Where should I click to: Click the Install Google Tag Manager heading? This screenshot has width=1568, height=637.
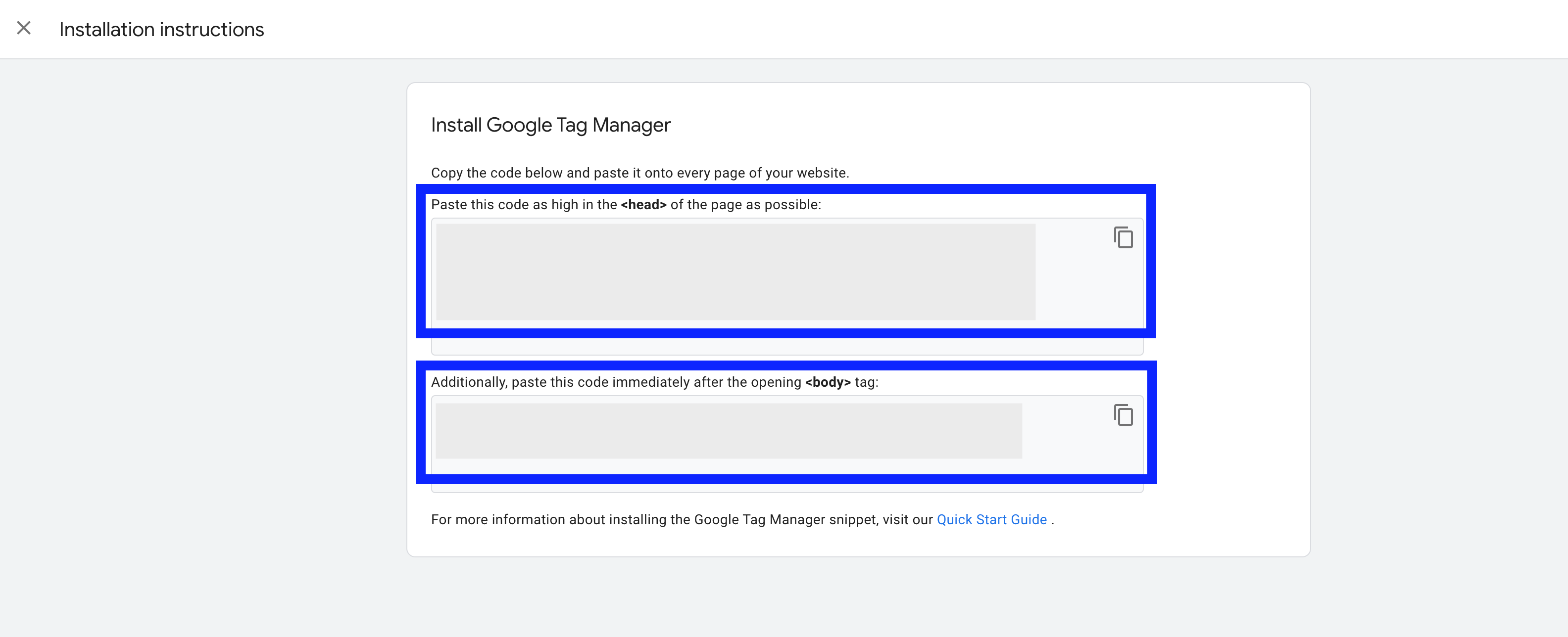pos(550,125)
